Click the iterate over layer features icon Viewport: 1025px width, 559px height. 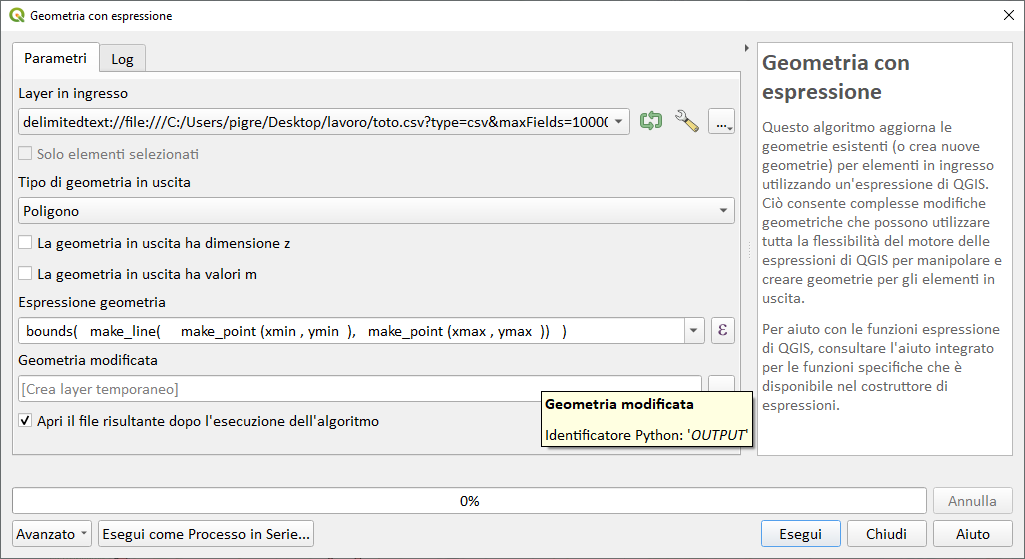[x=651, y=121]
